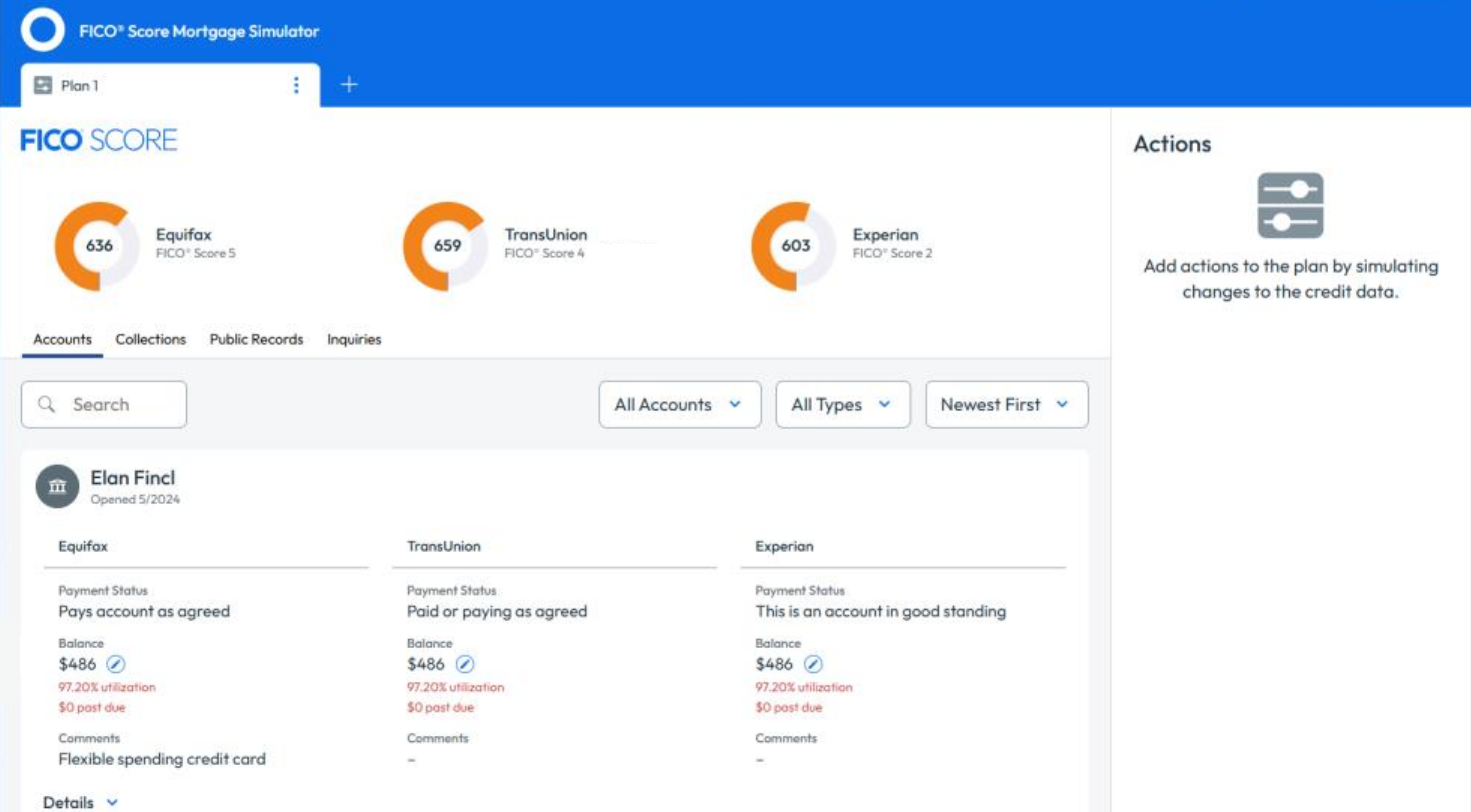Click the Actions panel heading
This screenshot has height=812, width=1471.
tap(1172, 144)
